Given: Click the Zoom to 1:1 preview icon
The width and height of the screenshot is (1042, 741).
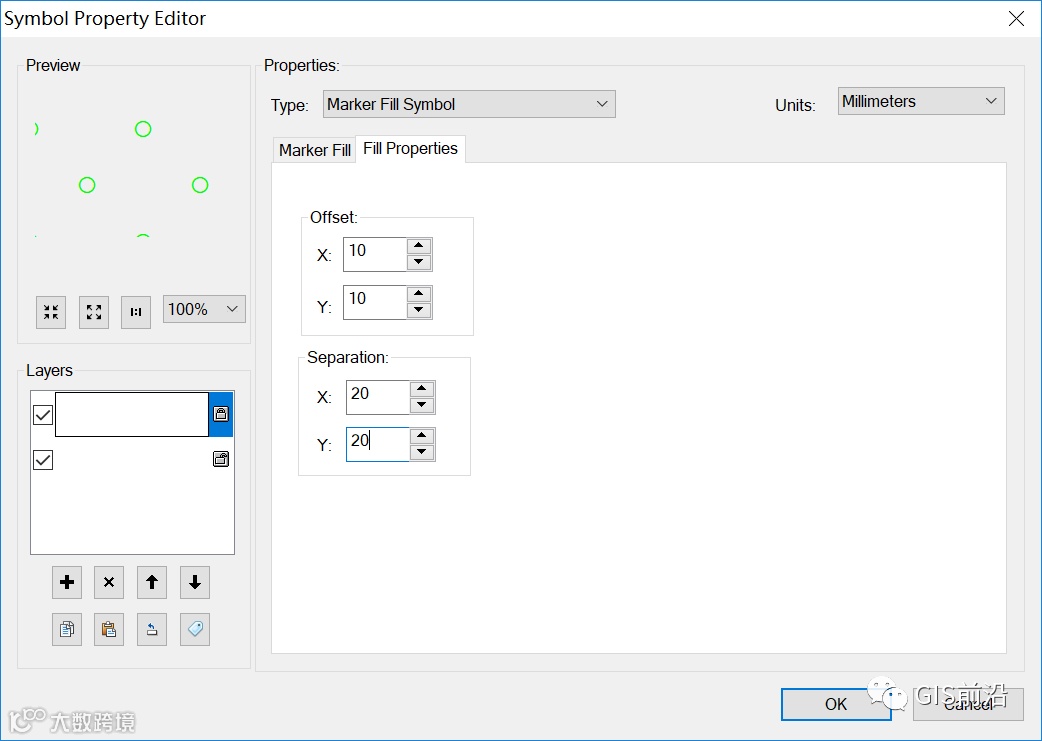Looking at the screenshot, I should pyautogui.click(x=136, y=312).
